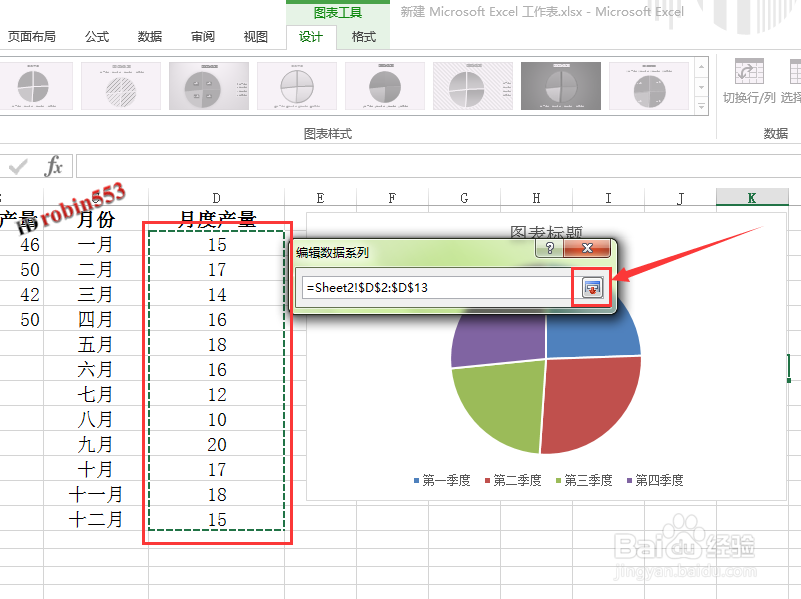This screenshot has height=599, width=801.
Task: Select the fourth outlined pie chart style
Action: (x=297, y=86)
